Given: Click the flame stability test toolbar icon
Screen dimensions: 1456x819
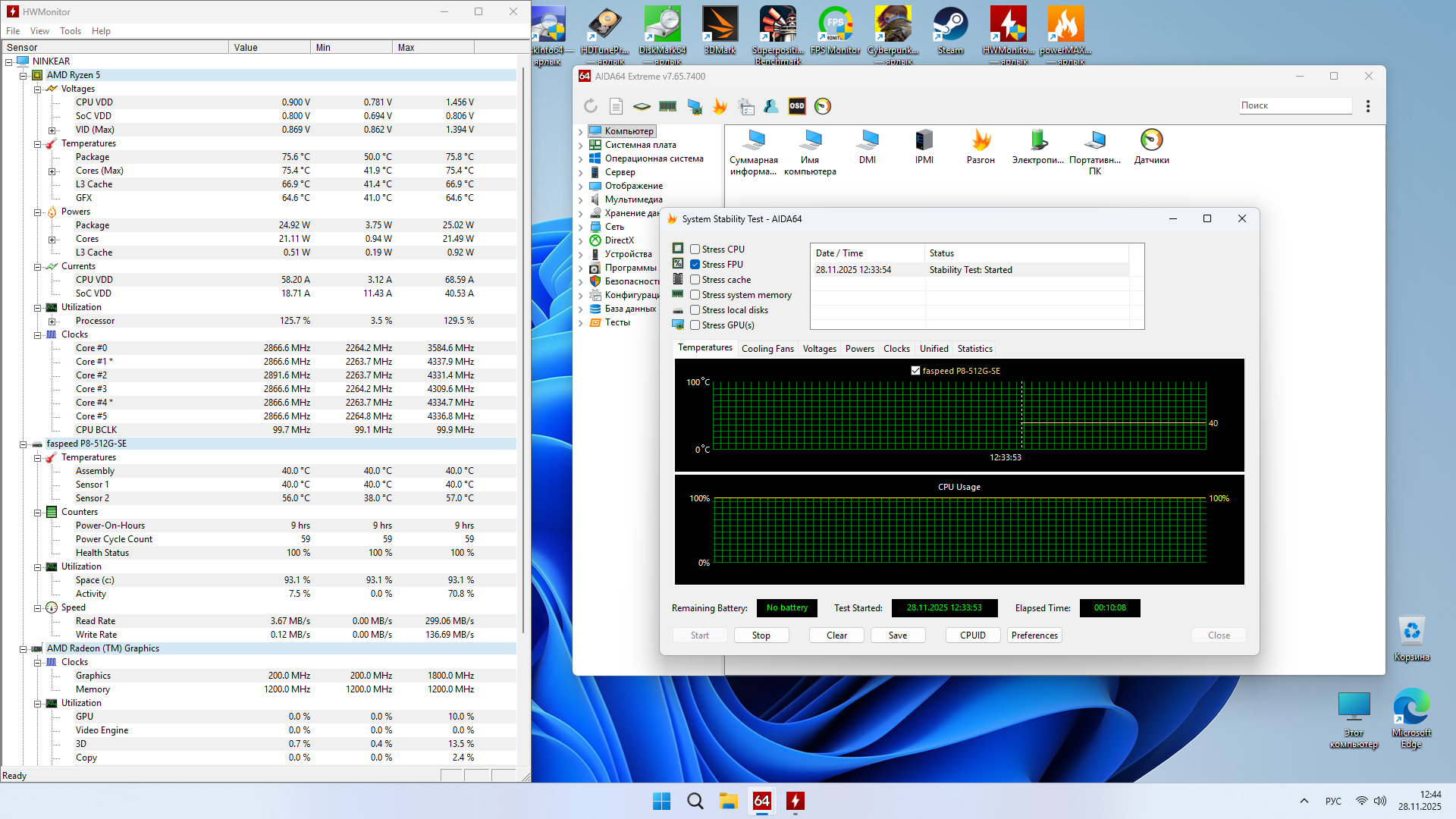Looking at the screenshot, I should coord(720,106).
